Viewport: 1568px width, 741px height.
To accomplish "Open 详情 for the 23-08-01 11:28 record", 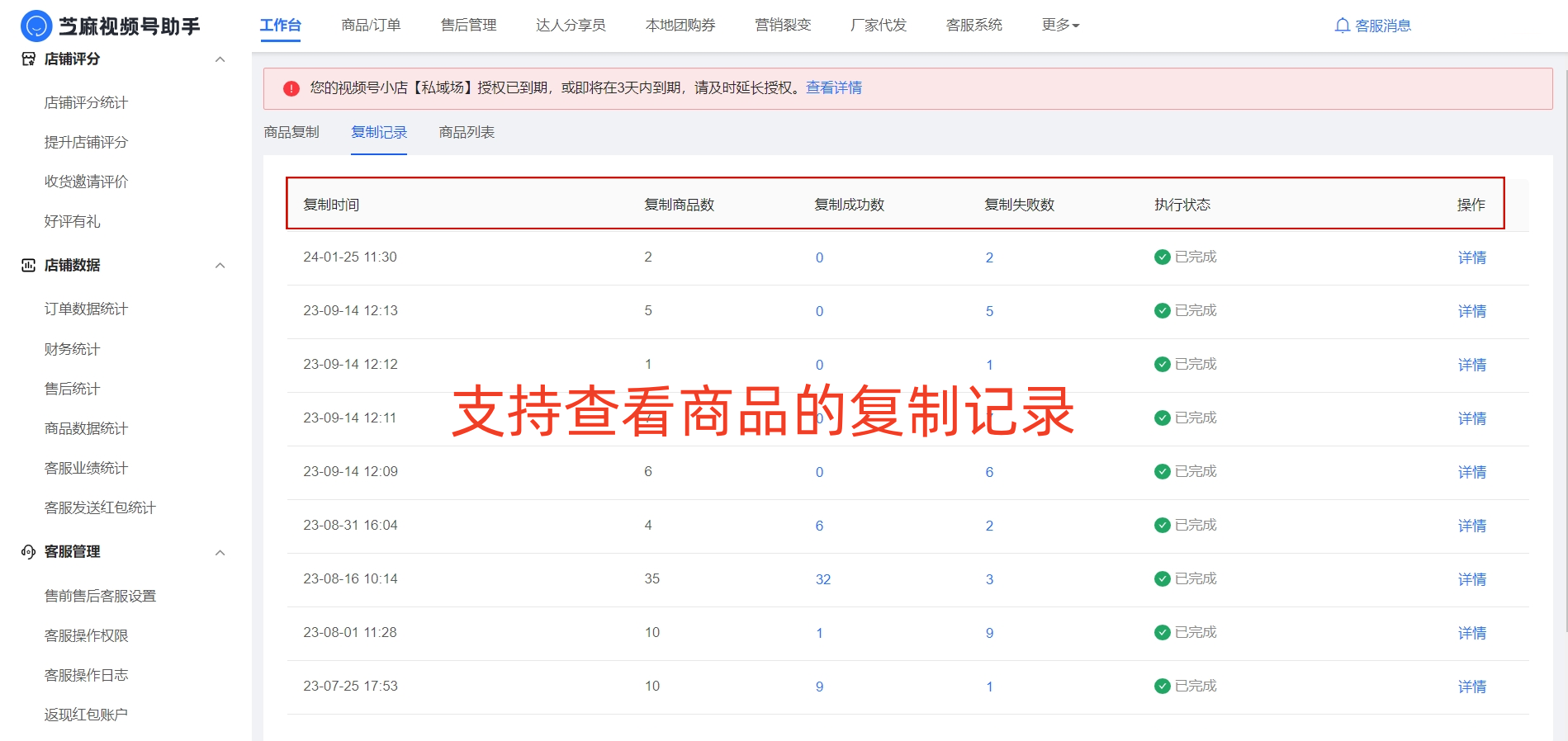I will point(1471,633).
